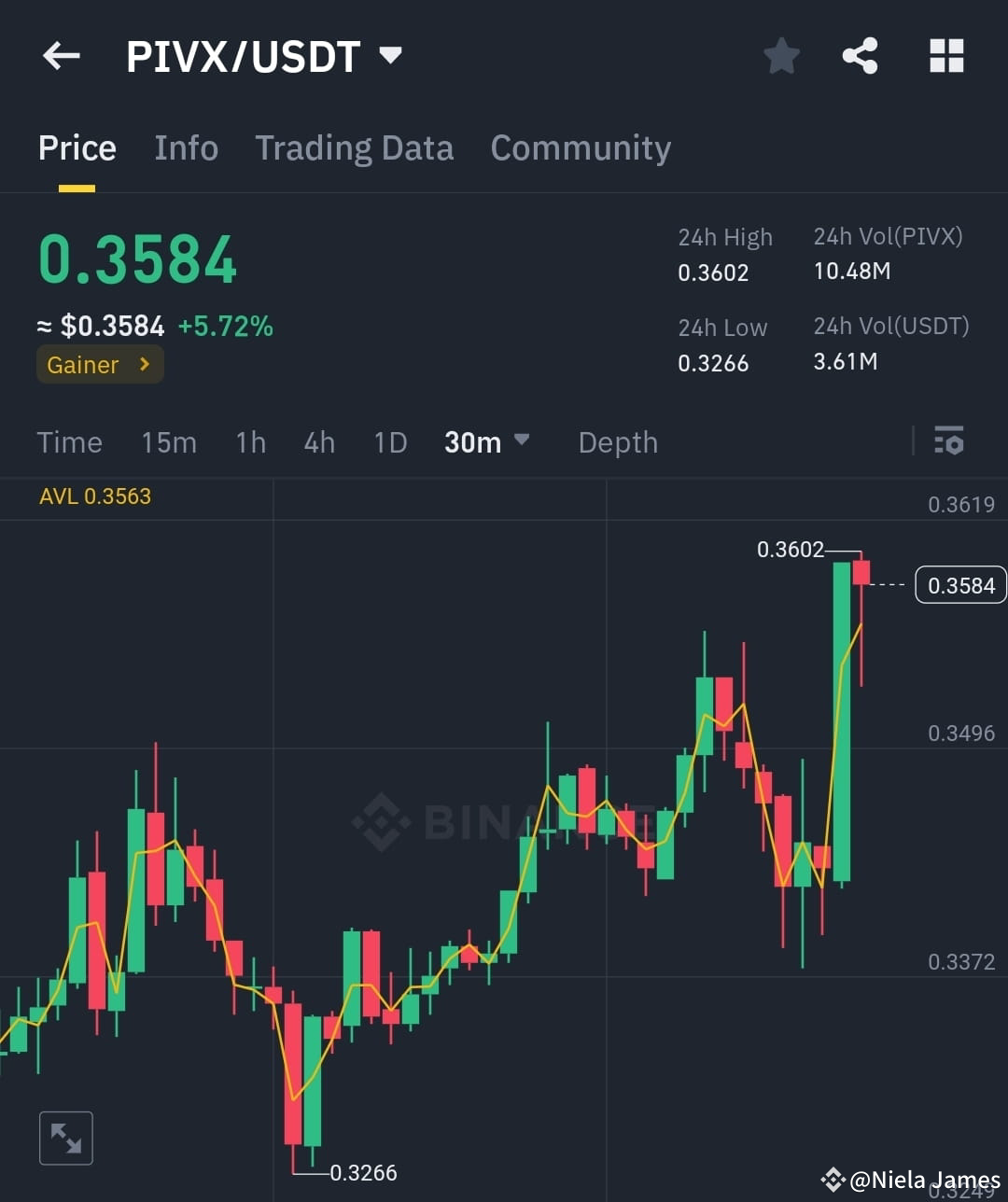The image size is (1008, 1202).
Task: Open the grid layout icon top right
Action: [x=946, y=56]
